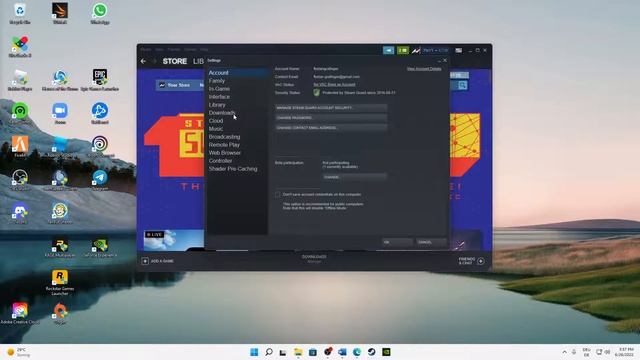Click Manage Steam Guard Account Security button

pos(331,108)
